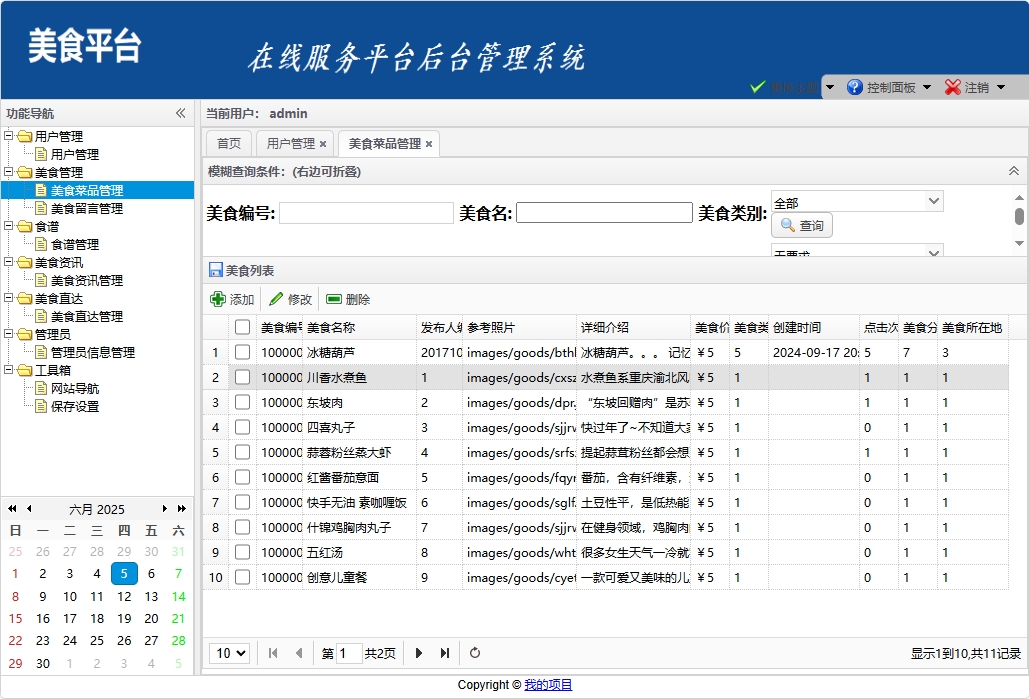
Task: Open the 美食类别 dropdown showing 全部
Action: point(857,202)
